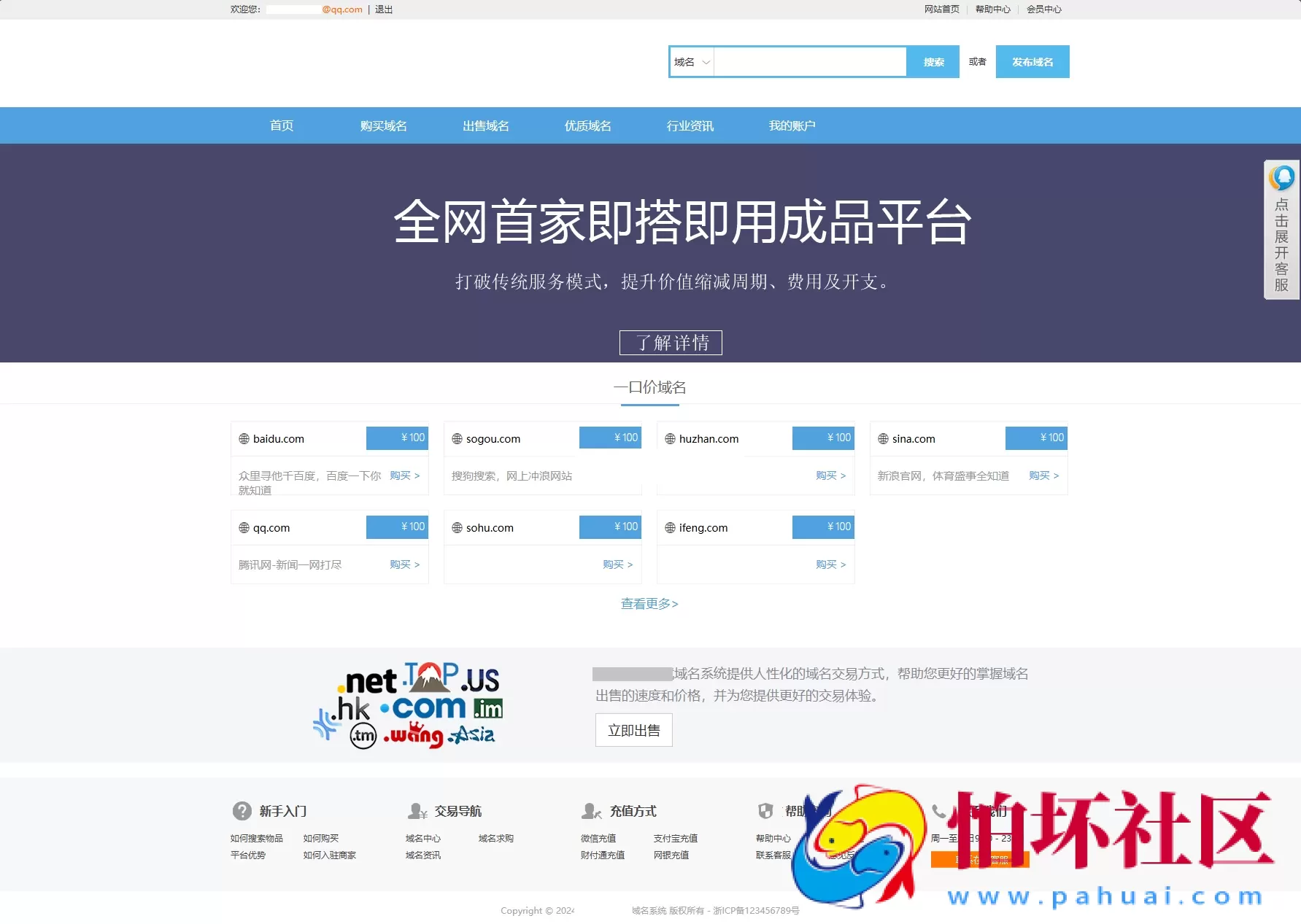Open the 域名 search type dropdown
The height and width of the screenshot is (924, 1301).
coord(690,61)
